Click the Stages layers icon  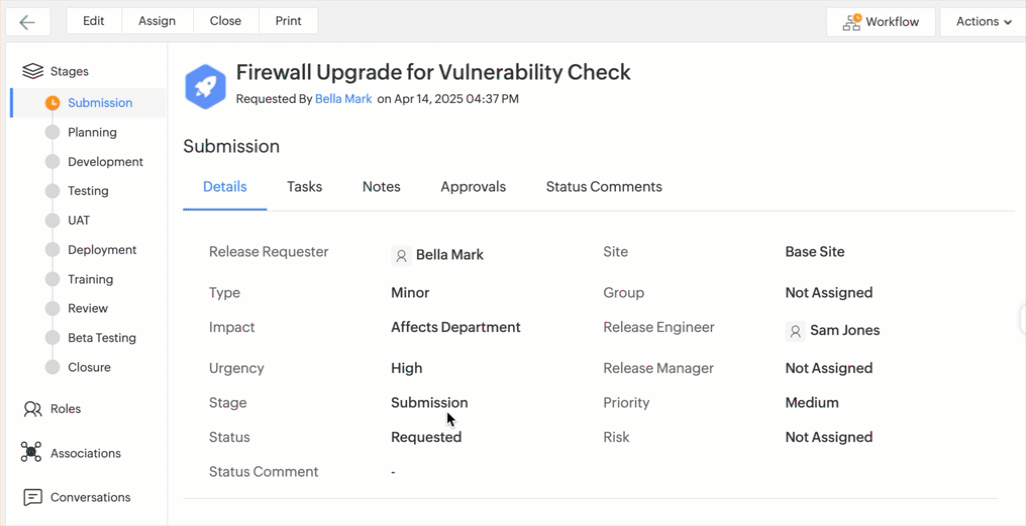tap(32, 71)
